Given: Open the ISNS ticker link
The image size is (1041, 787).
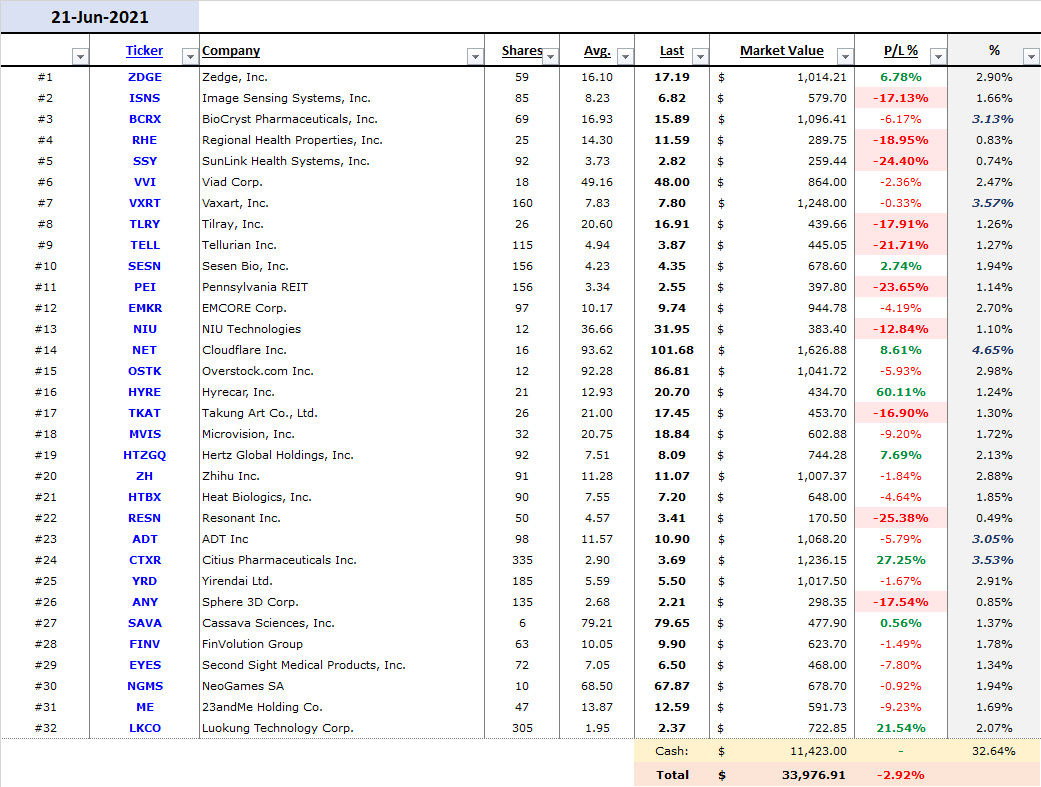Looking at the screenshot, I should [145, 98].
